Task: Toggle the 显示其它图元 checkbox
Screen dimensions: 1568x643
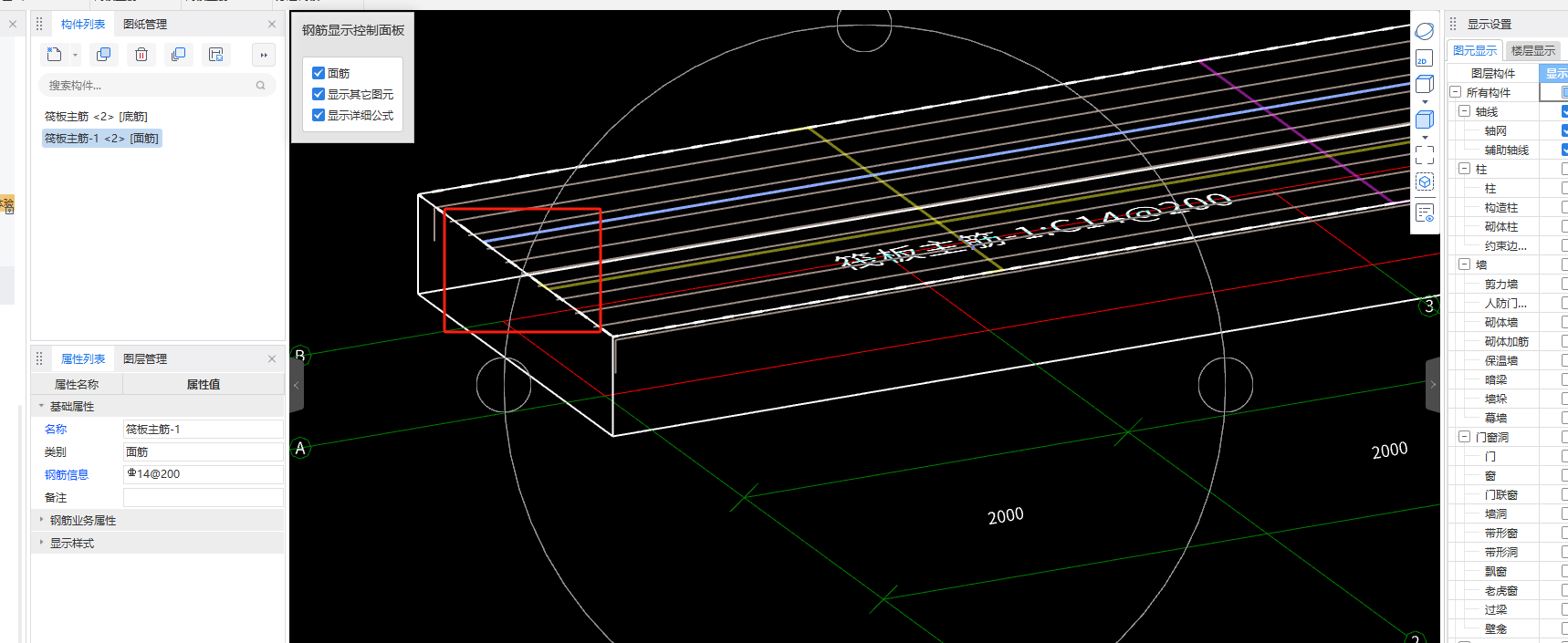Action: (x=319, y=94)
